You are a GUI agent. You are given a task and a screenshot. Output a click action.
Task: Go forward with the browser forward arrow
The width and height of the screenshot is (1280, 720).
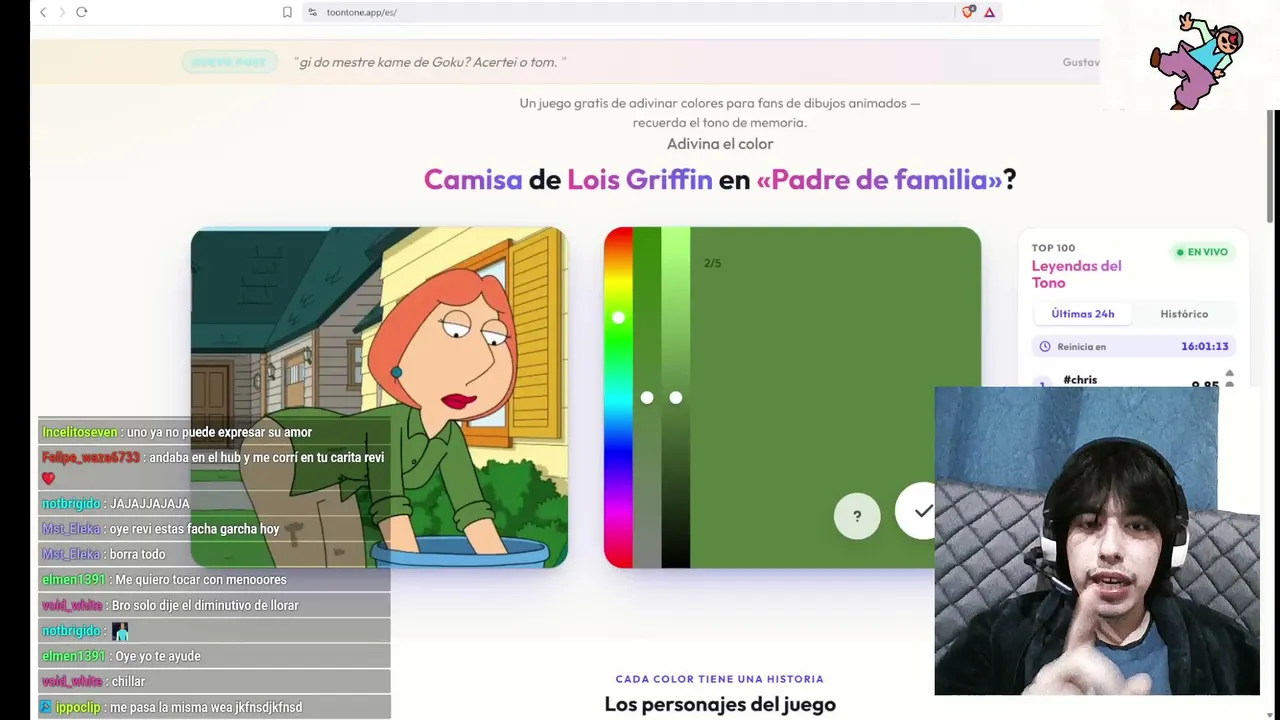click(x=62, y=12)
